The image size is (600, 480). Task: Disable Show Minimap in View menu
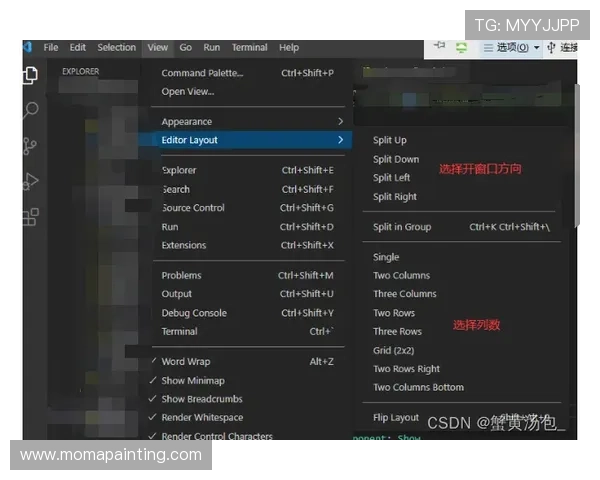192,381
